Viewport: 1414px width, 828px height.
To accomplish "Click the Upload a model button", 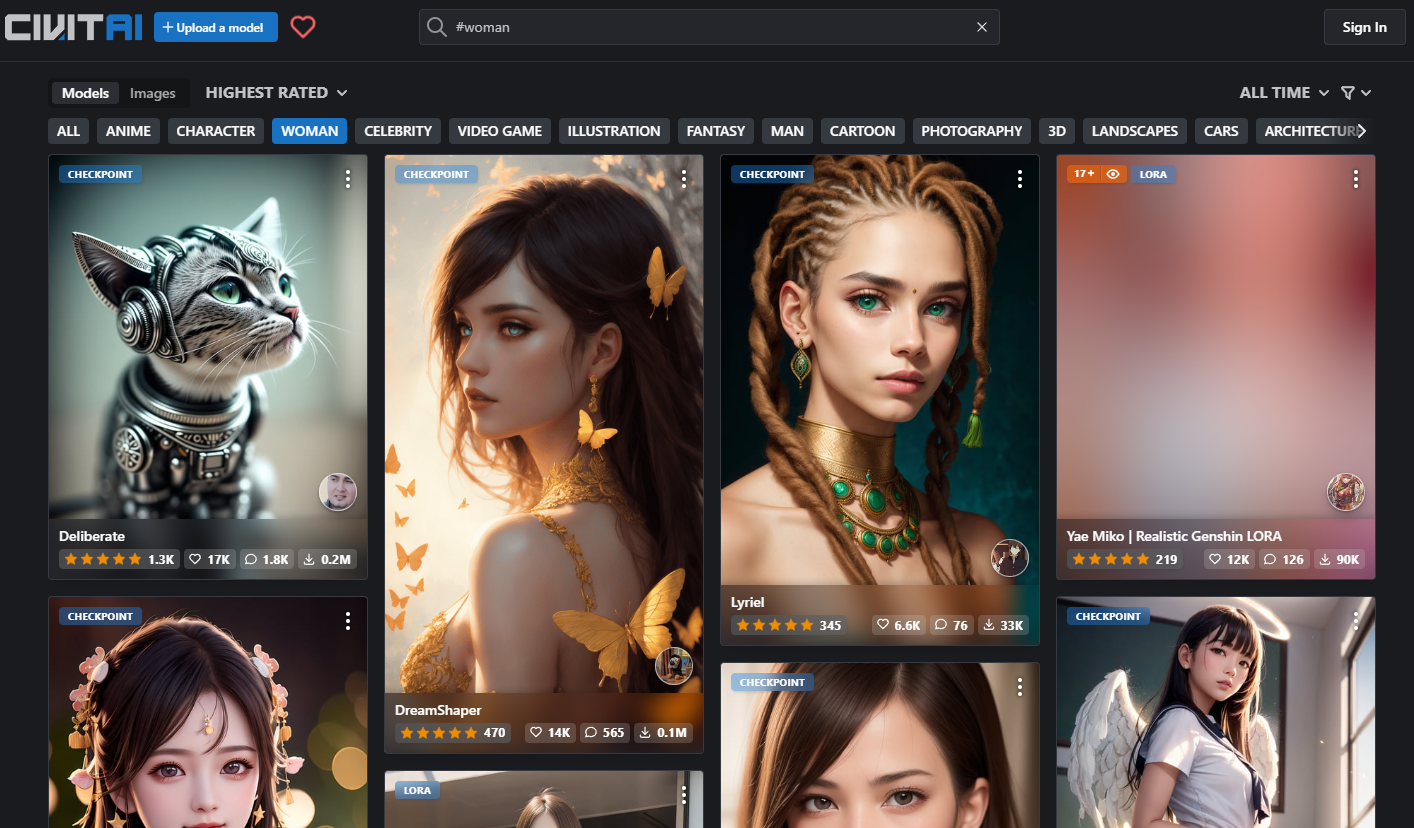I will [x=216, y=27].
